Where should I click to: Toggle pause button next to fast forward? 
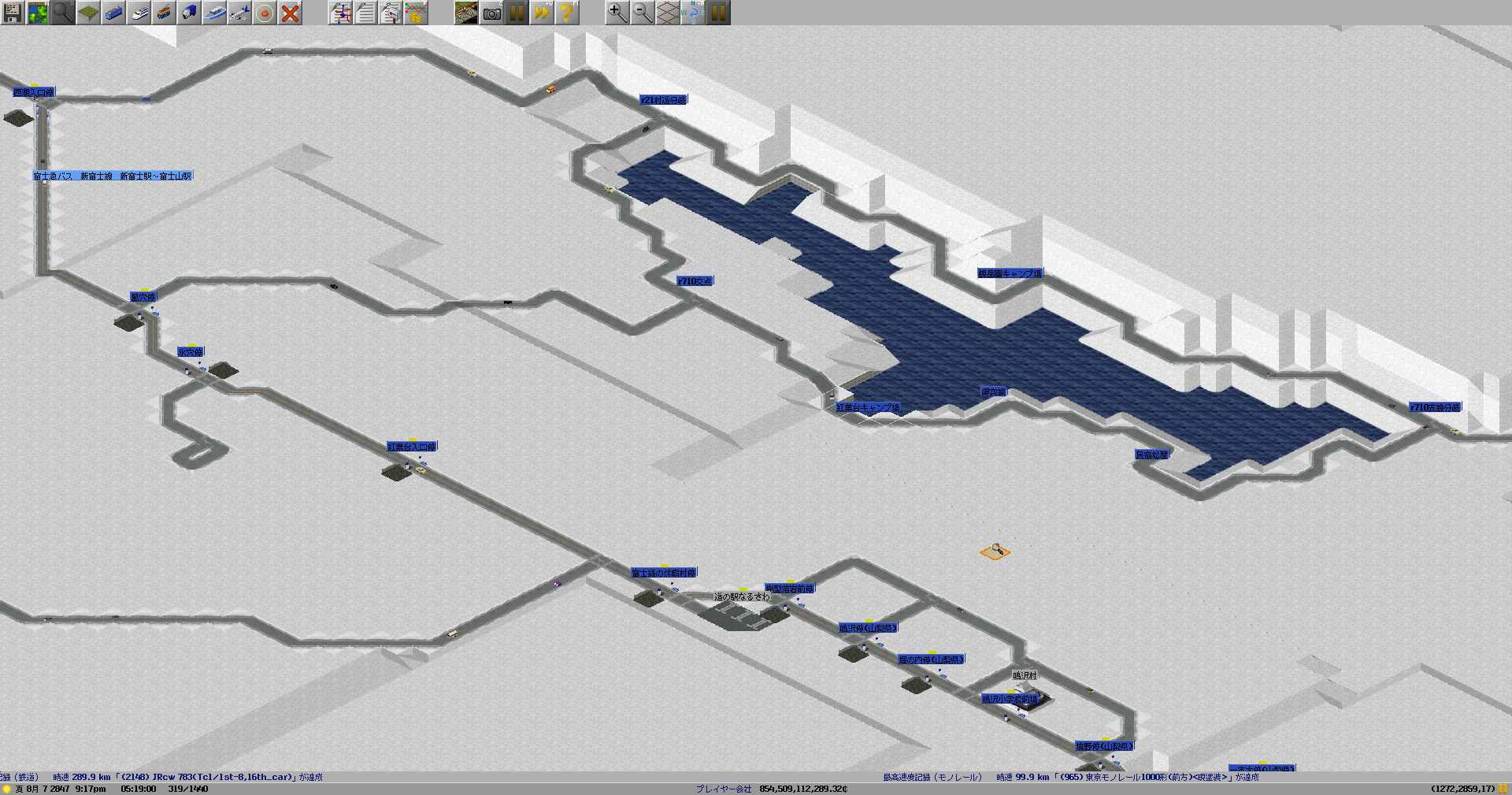[517, 13]
